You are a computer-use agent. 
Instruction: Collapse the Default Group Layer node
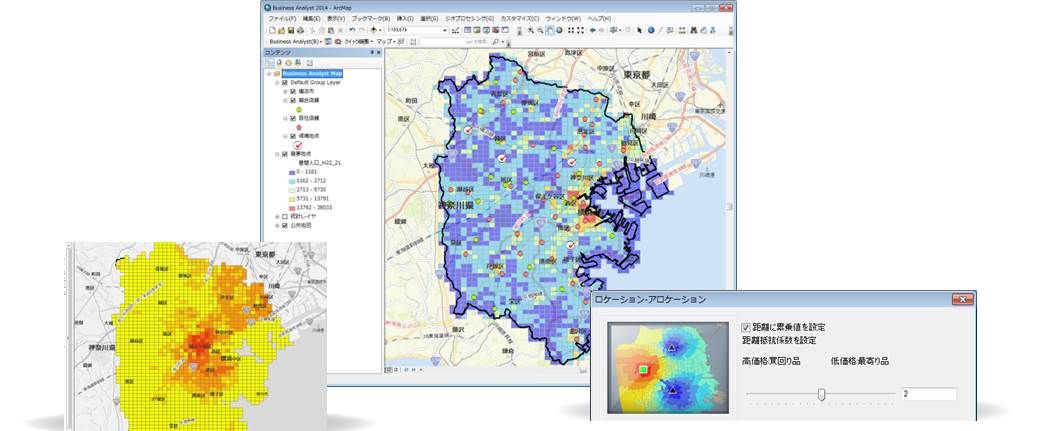pos(278,83)
